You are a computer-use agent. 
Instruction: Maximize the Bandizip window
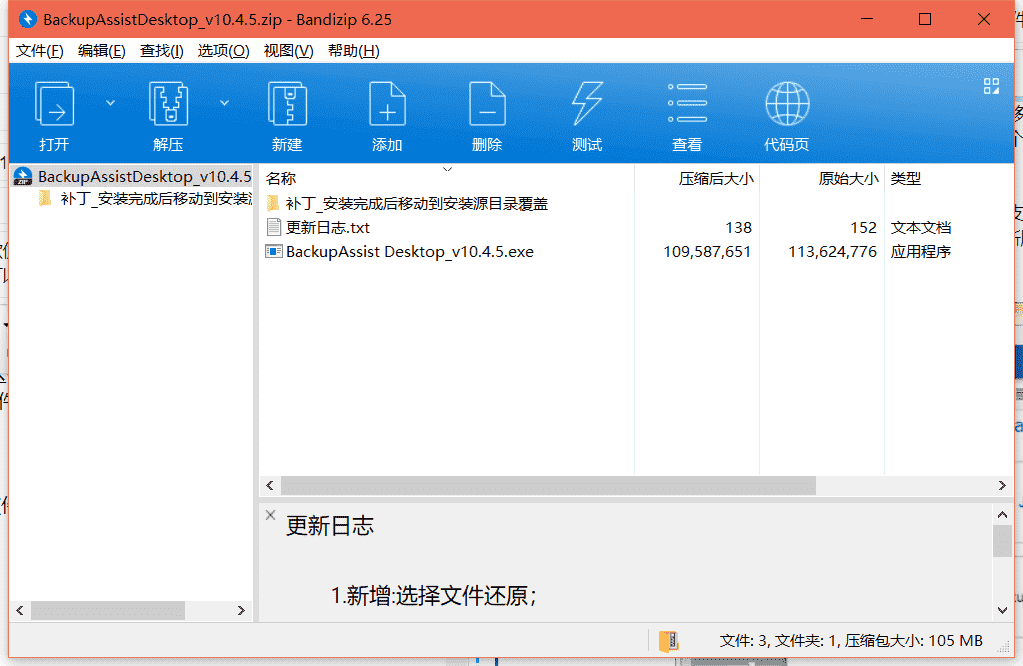924,20
